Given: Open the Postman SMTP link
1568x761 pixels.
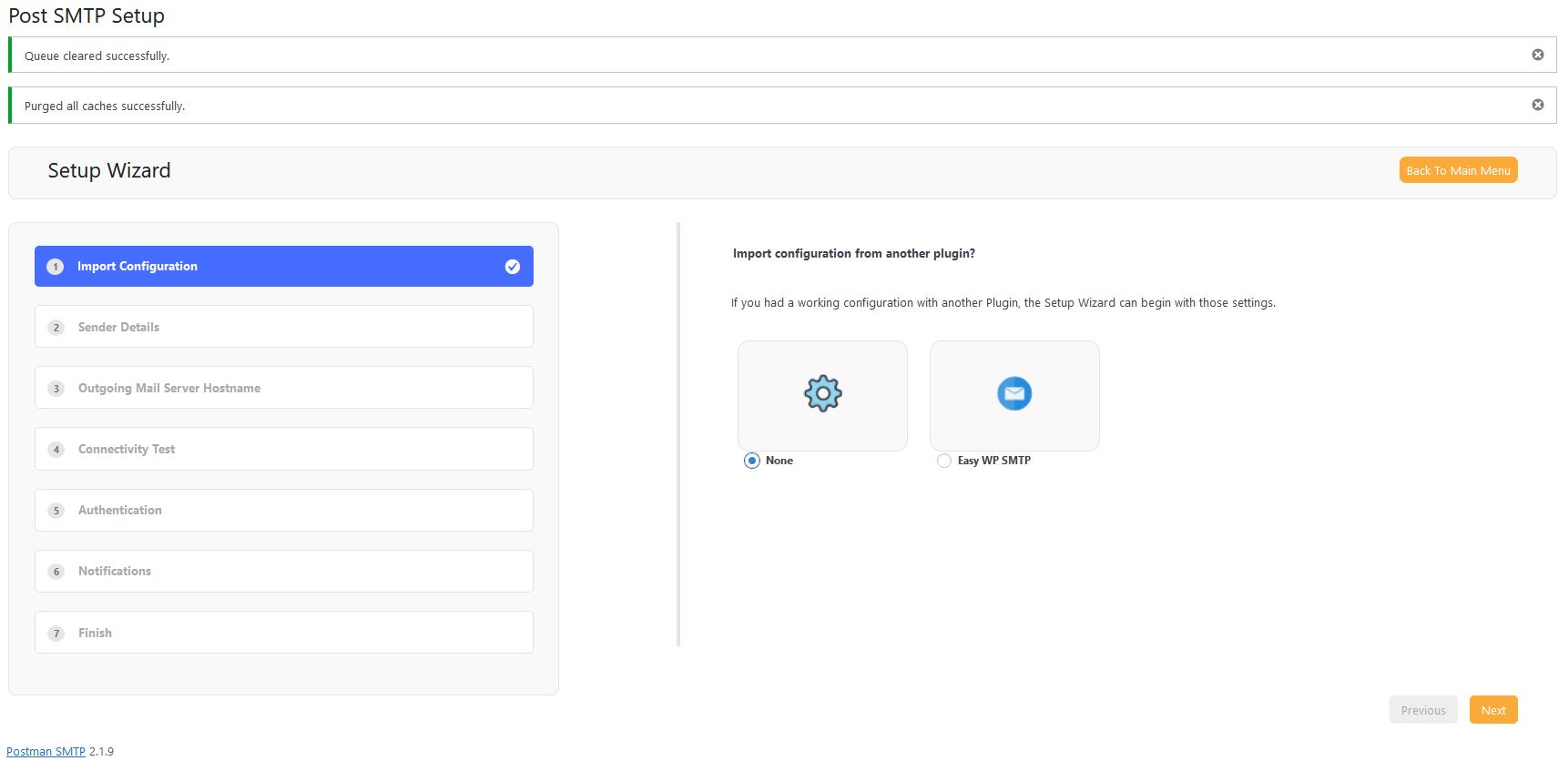Looking at the screenshot, I should click(x=46, y=751).
